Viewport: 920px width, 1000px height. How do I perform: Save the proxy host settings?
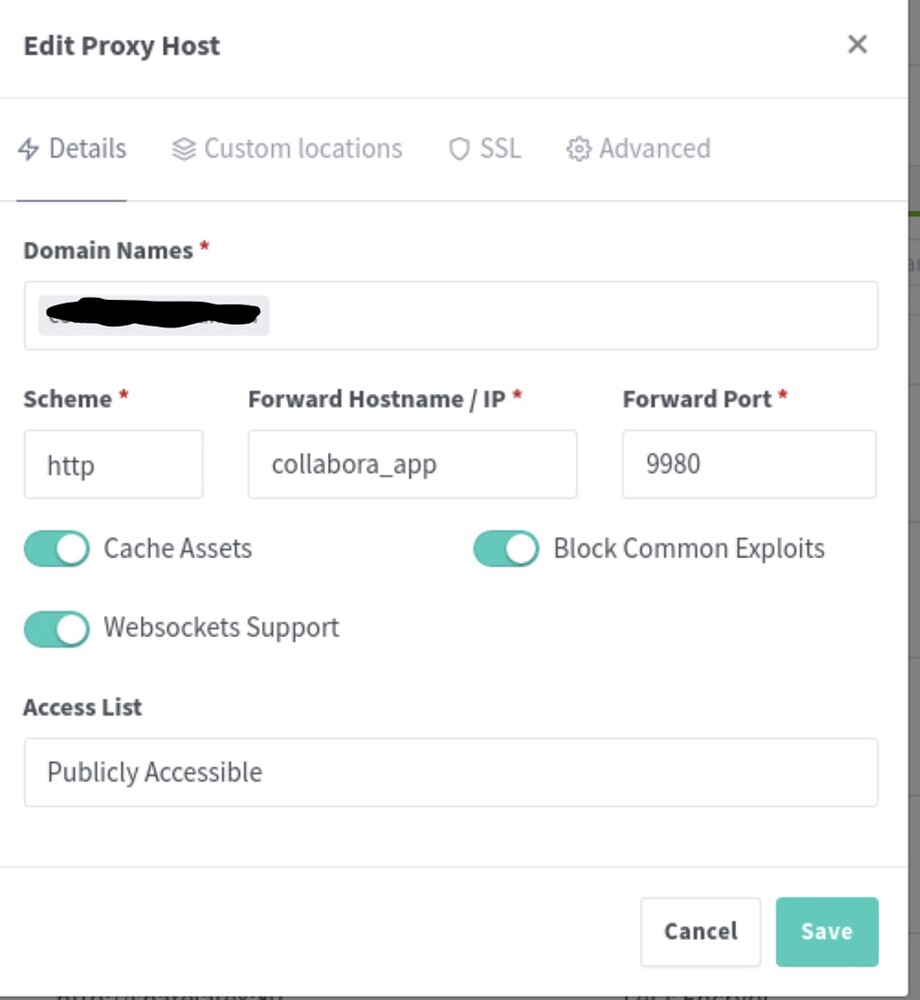[x=827, y=931]
